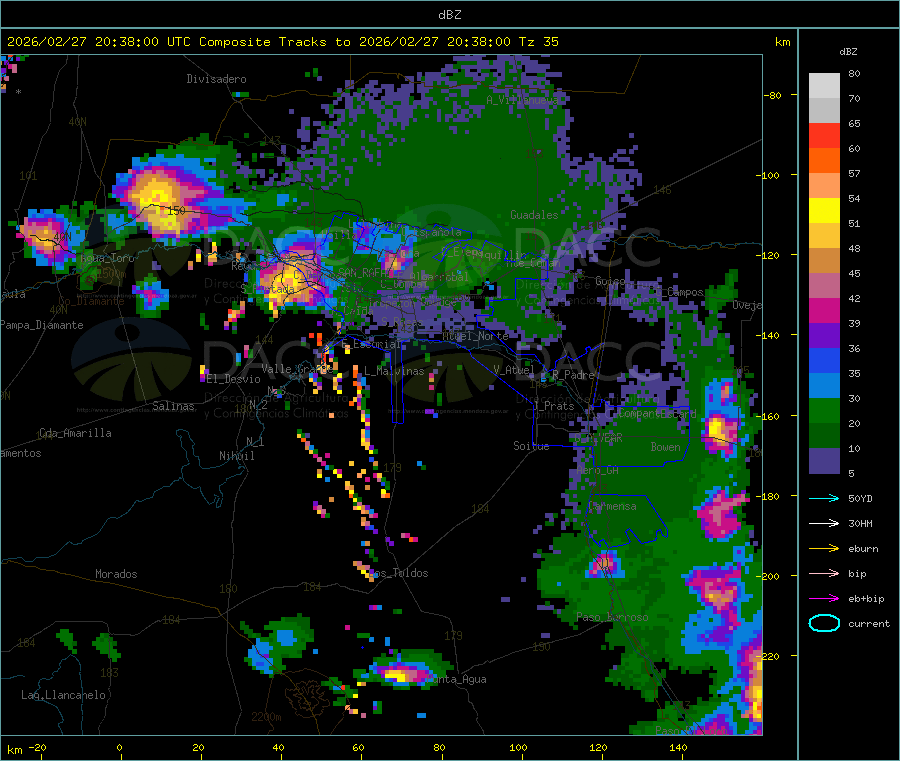The height and width of the screenshot is (761, 900).
Task: Click the 'Morados' place label
Action: point(116,574)
